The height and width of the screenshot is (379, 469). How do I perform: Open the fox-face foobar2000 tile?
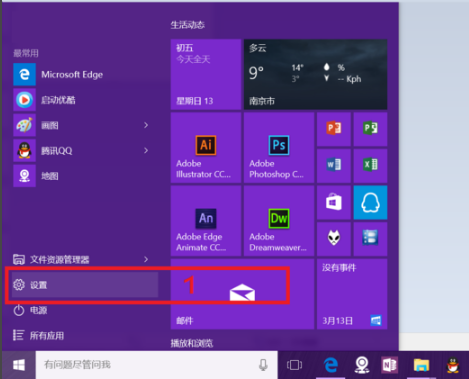[334, 239]
